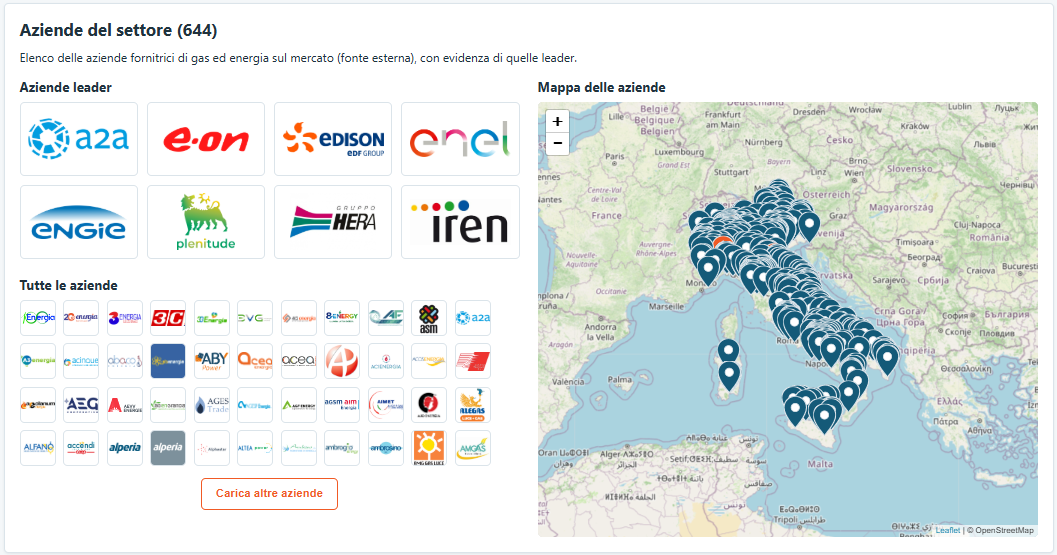Select the red circle A logo tile
Image resolution: width=1057 pixels, height=555 pixels.
pyautogui.click(x=342, y=361)
